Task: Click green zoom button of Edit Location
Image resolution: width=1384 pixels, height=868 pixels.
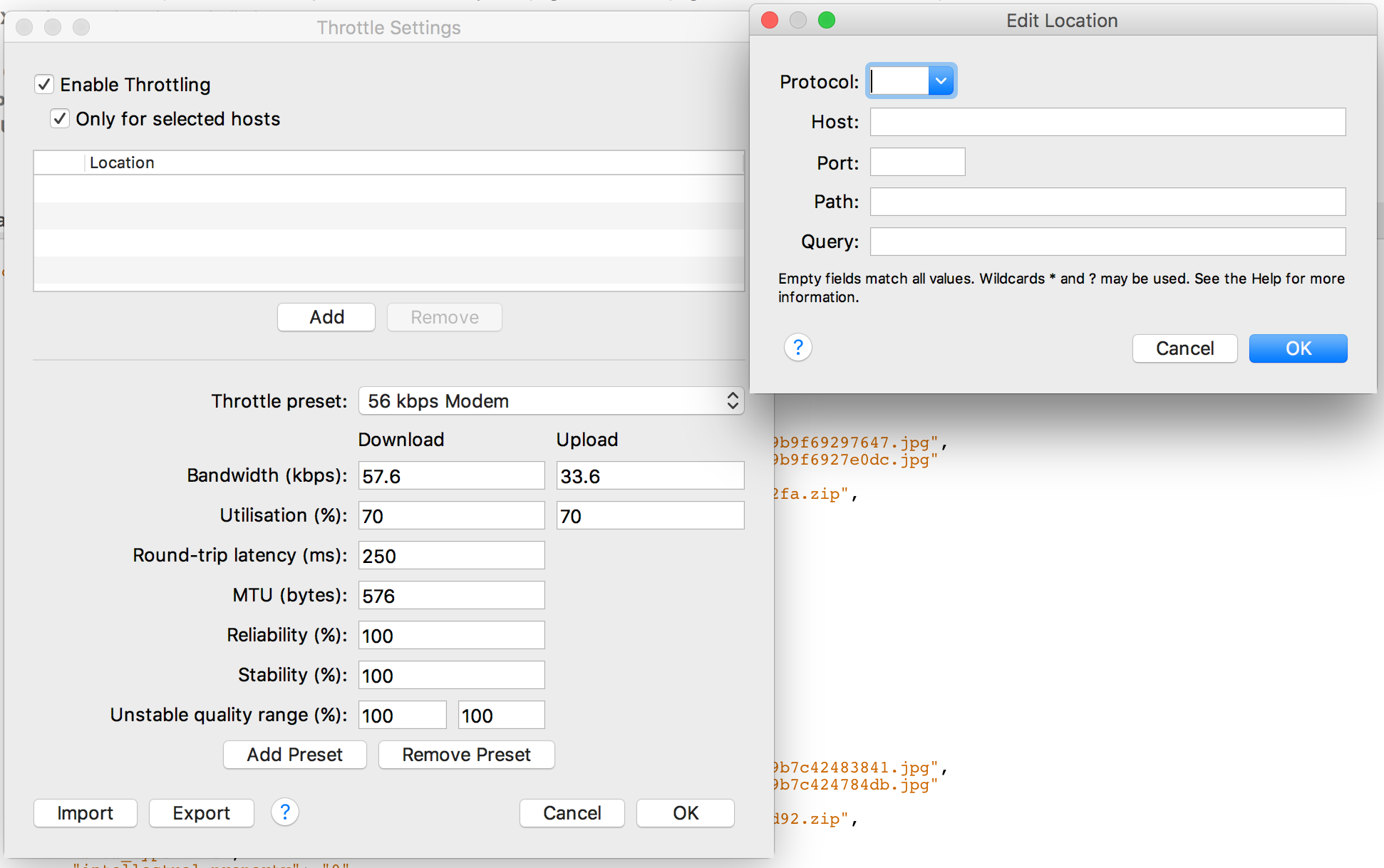Action: click(826, 20)
